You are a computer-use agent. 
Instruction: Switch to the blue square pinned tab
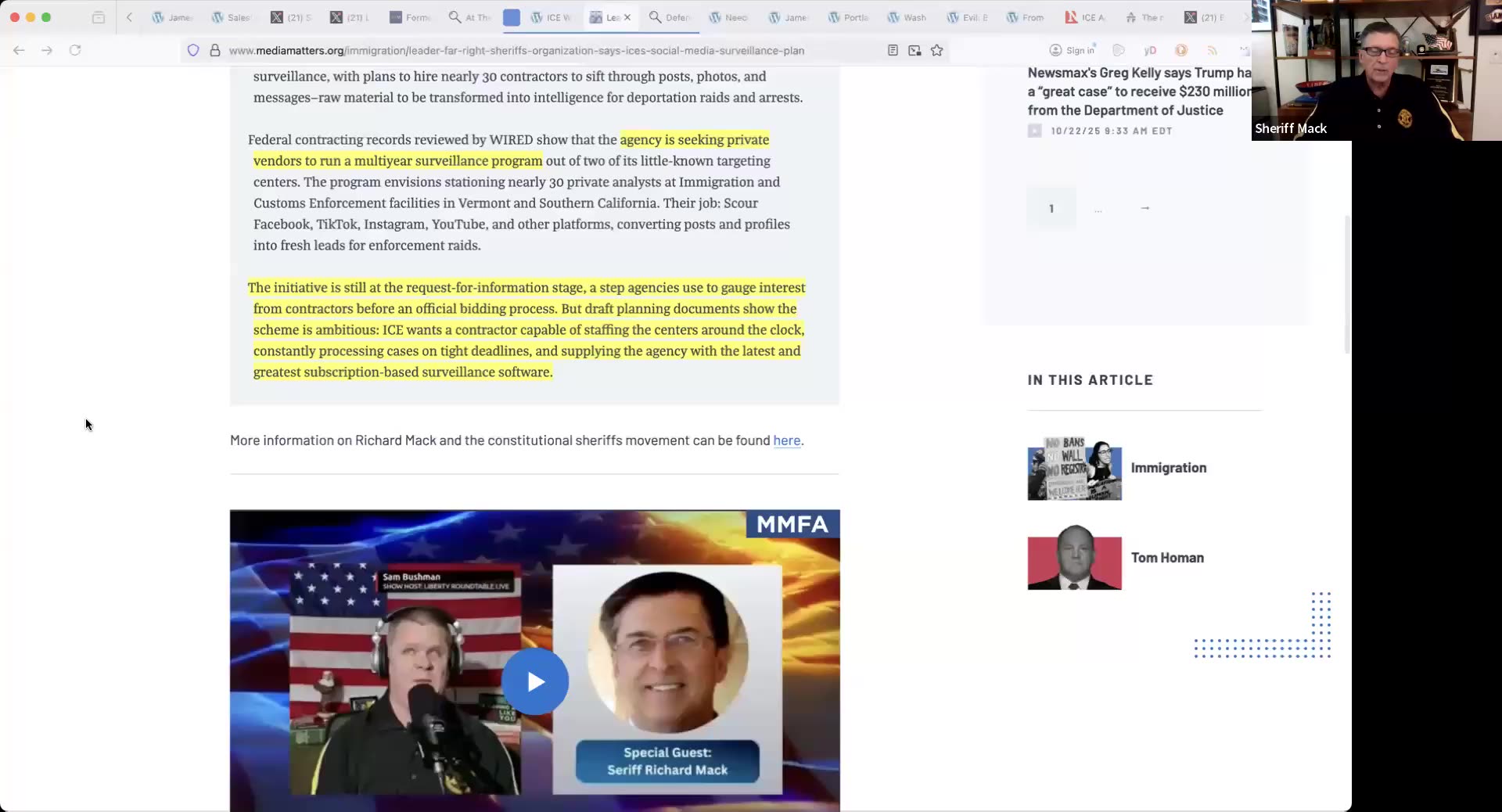512,17
